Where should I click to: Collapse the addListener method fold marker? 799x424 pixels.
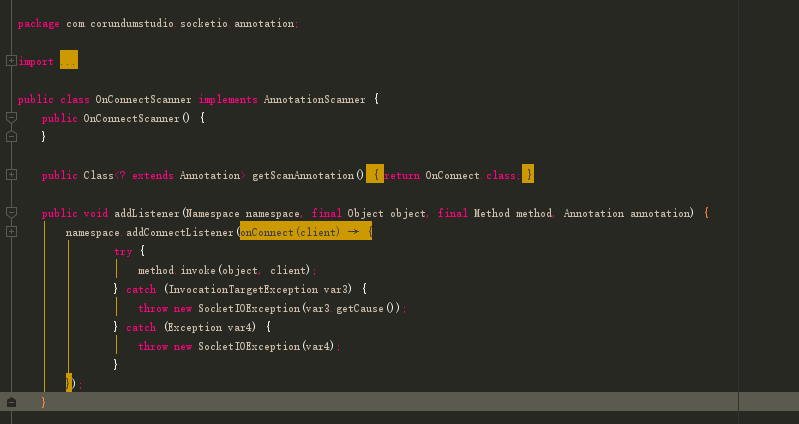11,213
